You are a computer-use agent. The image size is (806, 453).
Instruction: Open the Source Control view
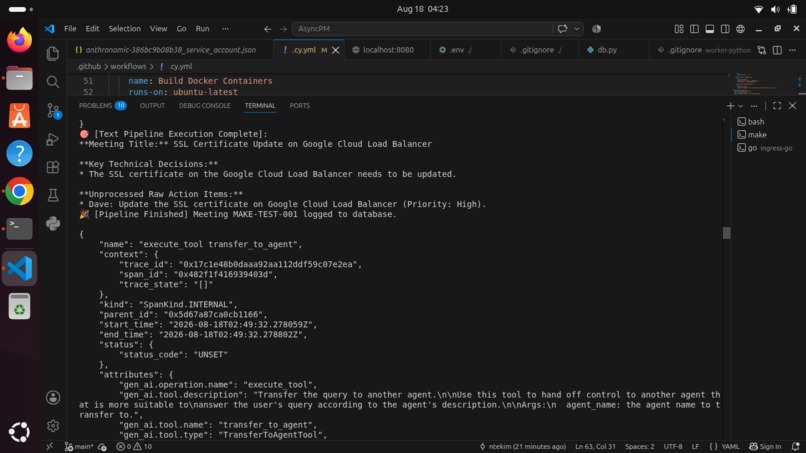click(53, 111)
